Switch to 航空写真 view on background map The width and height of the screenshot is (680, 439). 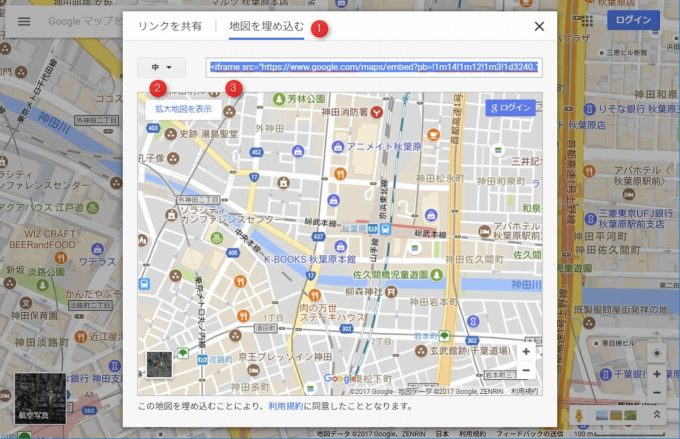tap(40, 398)
